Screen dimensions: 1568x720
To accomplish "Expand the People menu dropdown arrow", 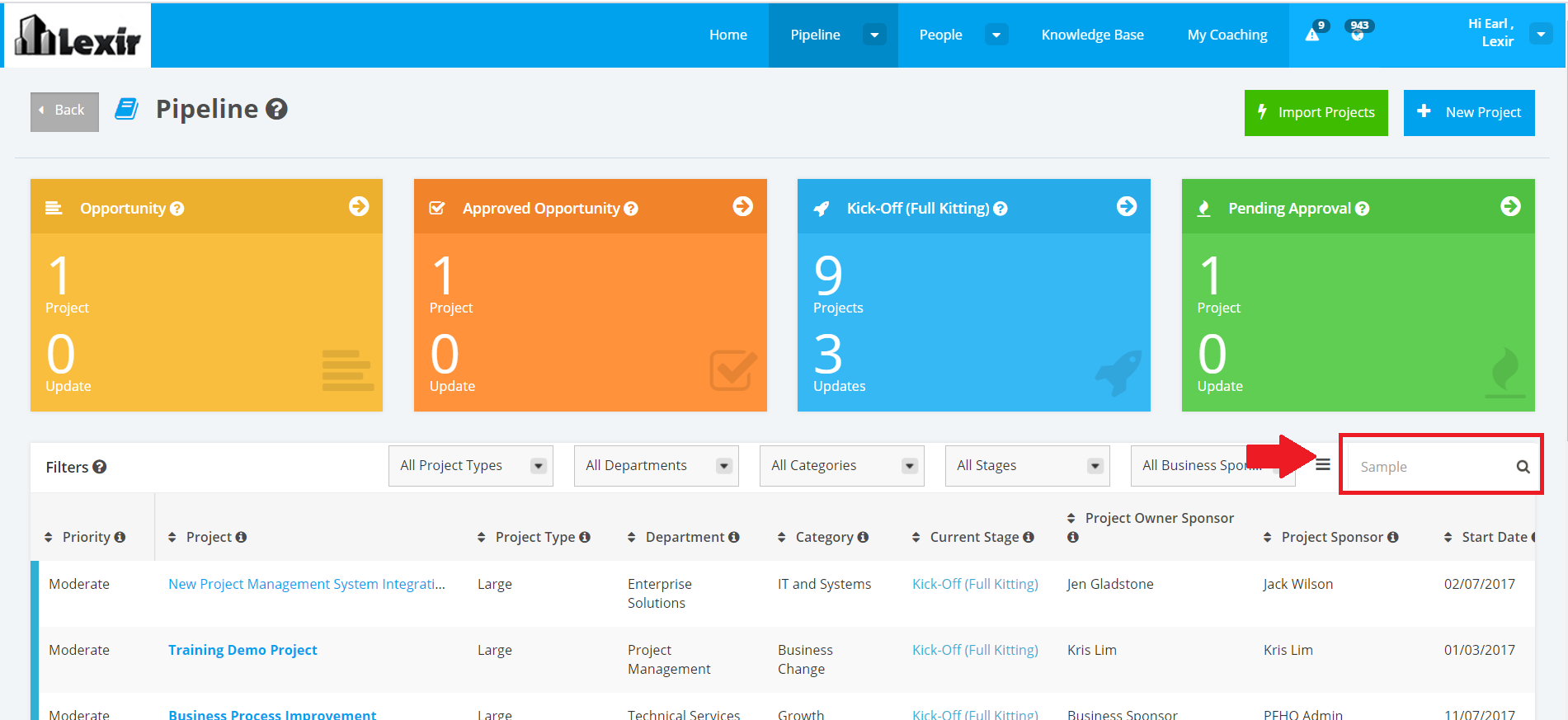I will point(996,35).
